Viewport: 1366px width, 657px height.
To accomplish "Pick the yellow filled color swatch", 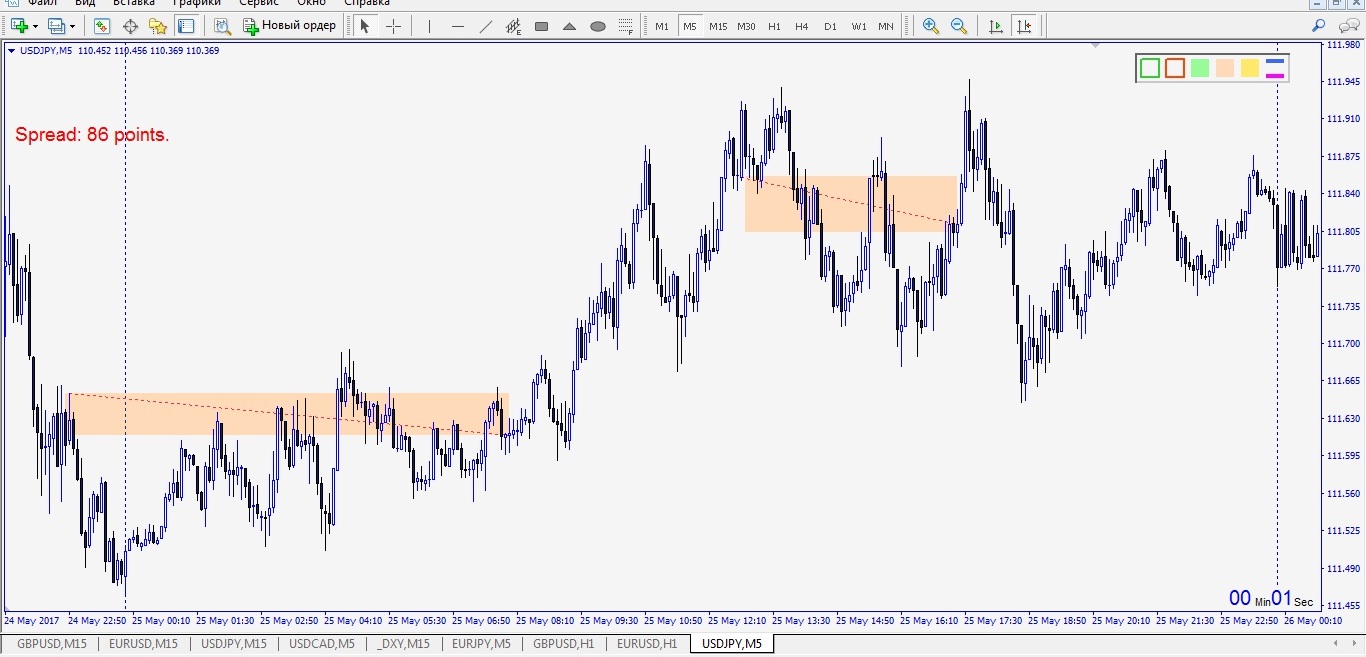I will (x=1249, y=68).
